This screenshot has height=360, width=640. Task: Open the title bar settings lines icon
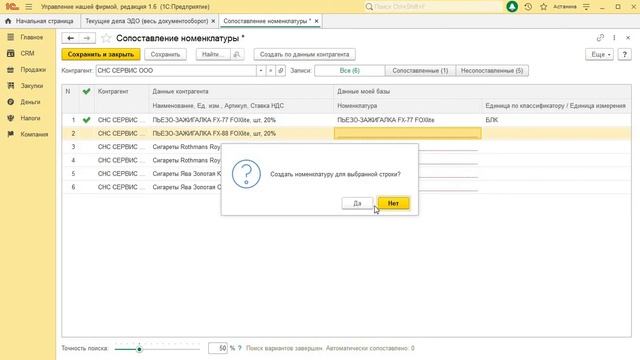586,7
